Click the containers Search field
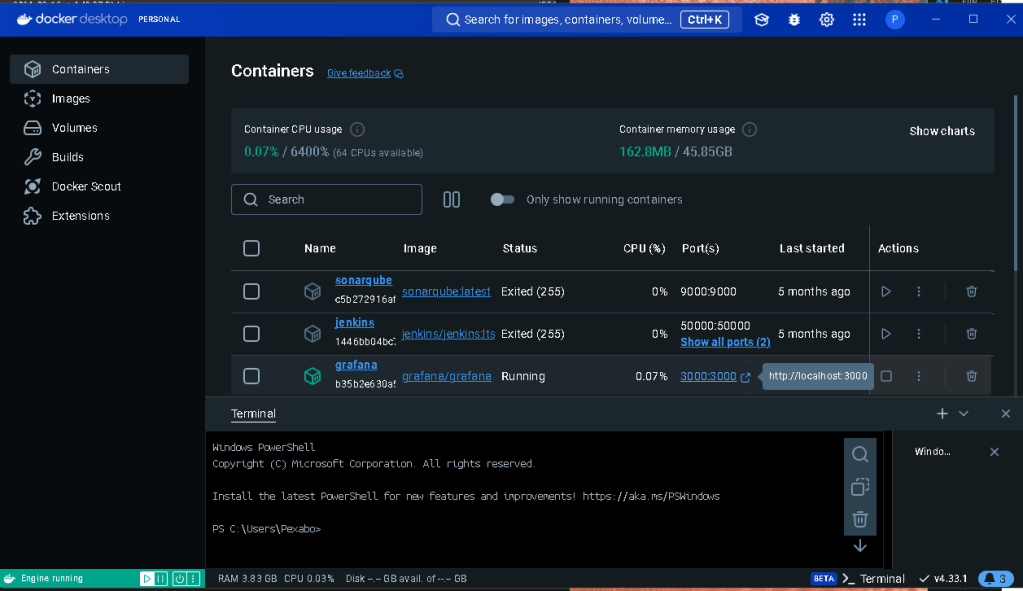The height and width of the screenshot is (591, 1023). [326, 200]
